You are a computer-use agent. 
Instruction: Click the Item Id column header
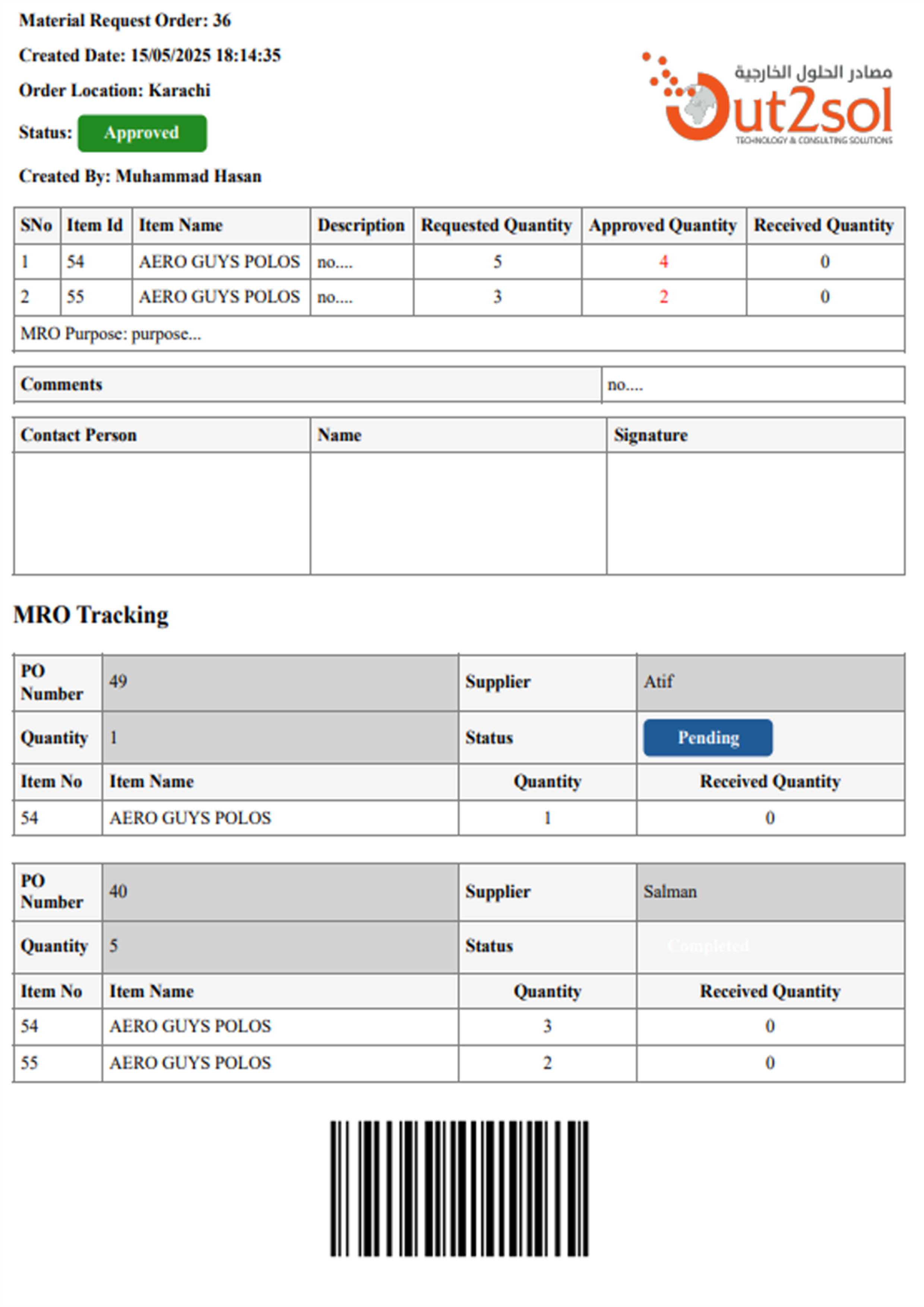tap(96, 225)
